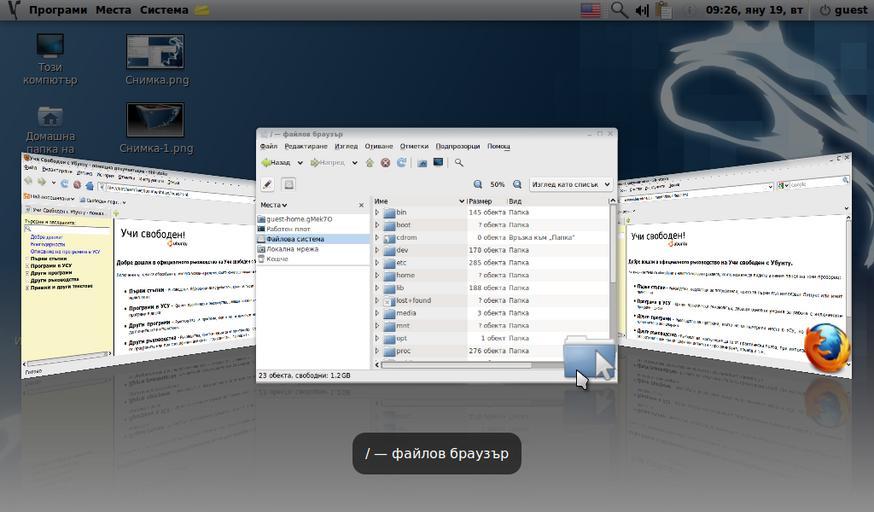Open the Редактиране menu
Viewport: 874px width, 512px height.
click(x=305, y=147)
